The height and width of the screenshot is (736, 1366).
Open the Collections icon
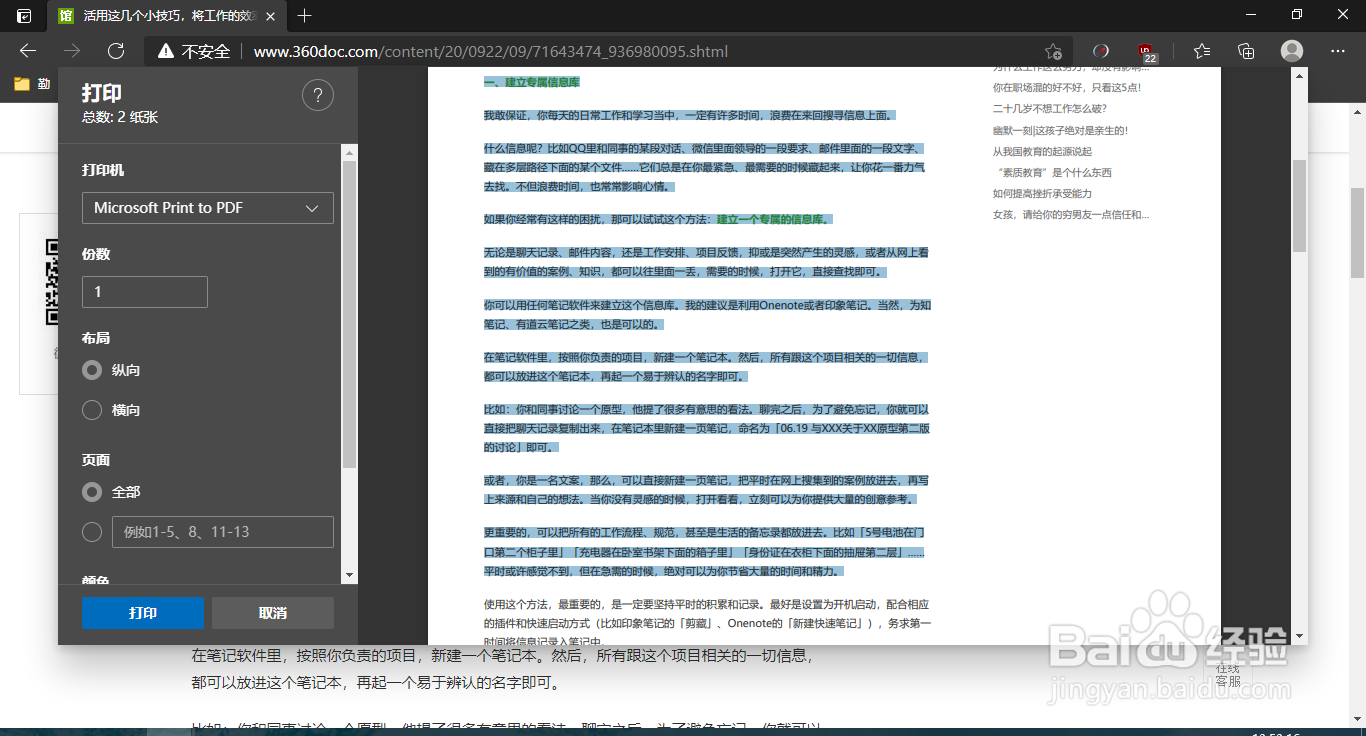click(x=1246, y=51)
